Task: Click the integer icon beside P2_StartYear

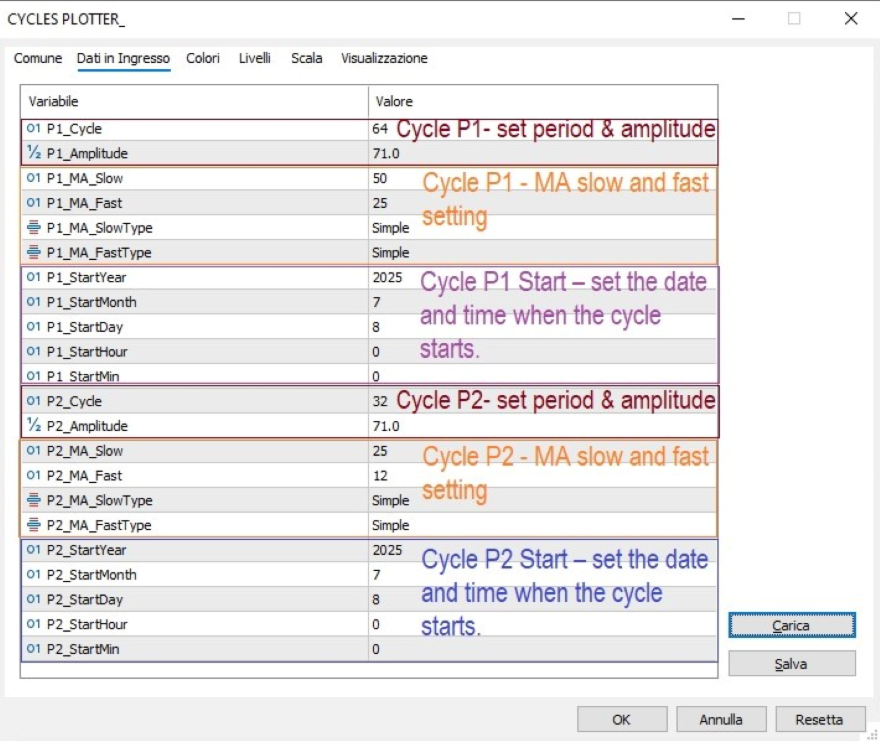Action: click(x=34, y=550)
